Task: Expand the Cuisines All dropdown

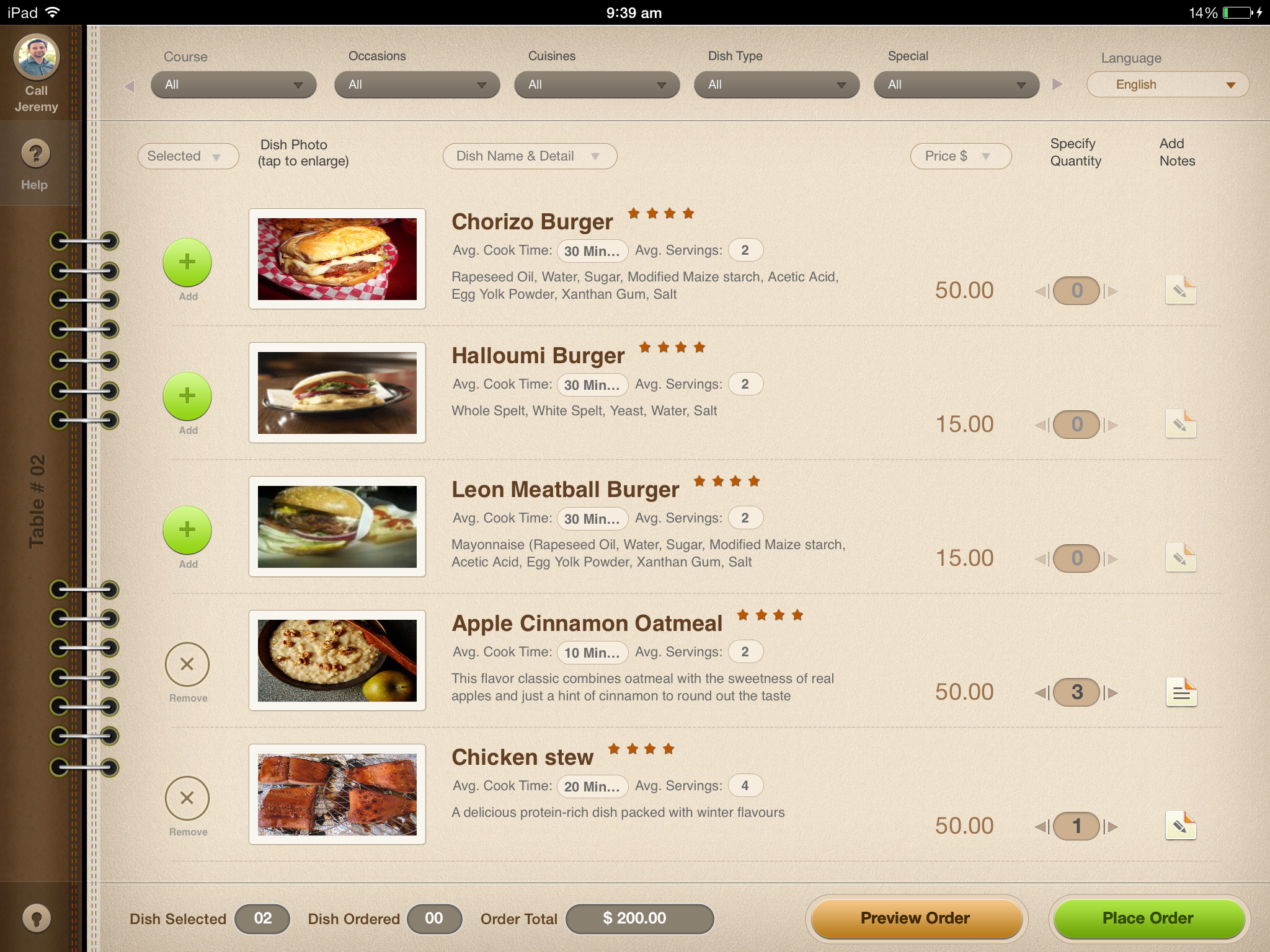Action: [597, 85]
